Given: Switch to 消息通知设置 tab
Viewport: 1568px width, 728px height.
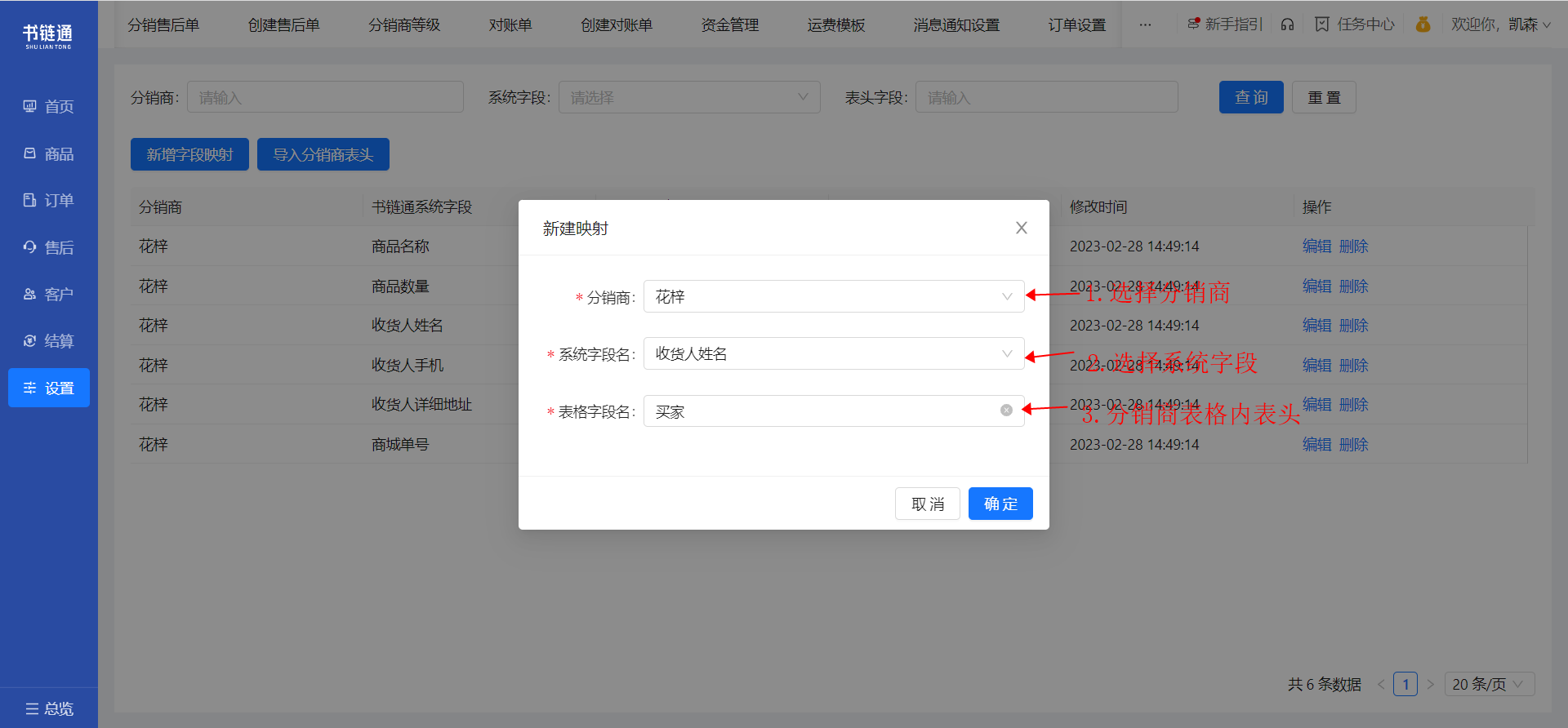Looking at the screenshot, I should (956, 25).
